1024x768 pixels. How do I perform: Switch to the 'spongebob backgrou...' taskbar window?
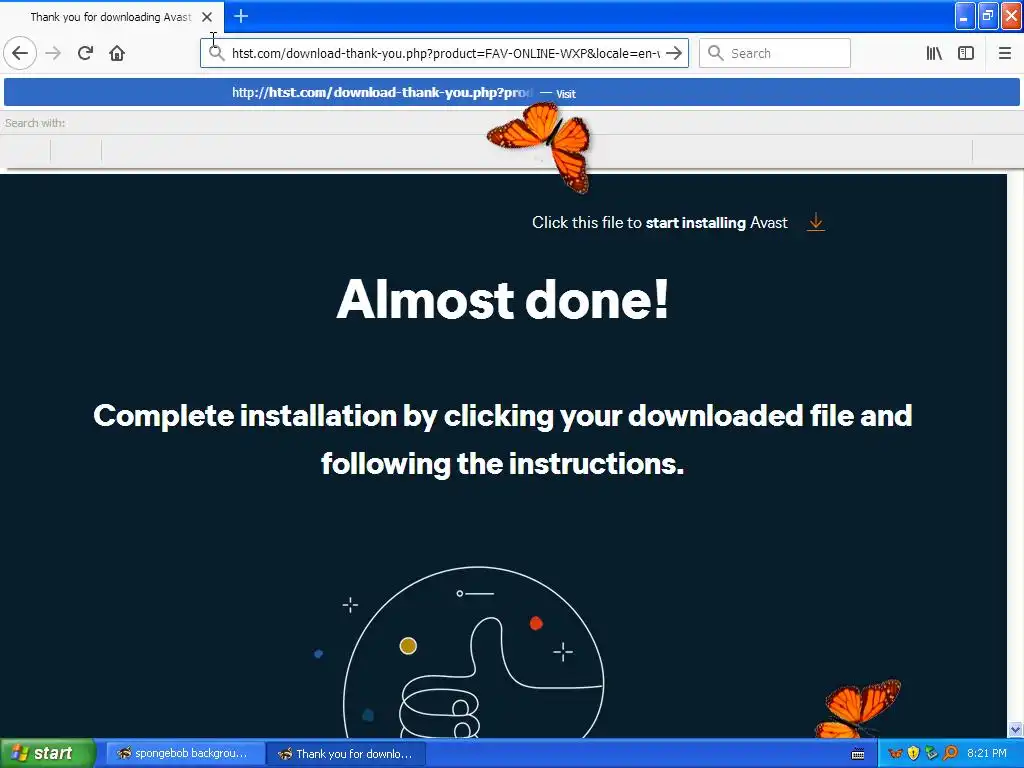tap(183, 753)
